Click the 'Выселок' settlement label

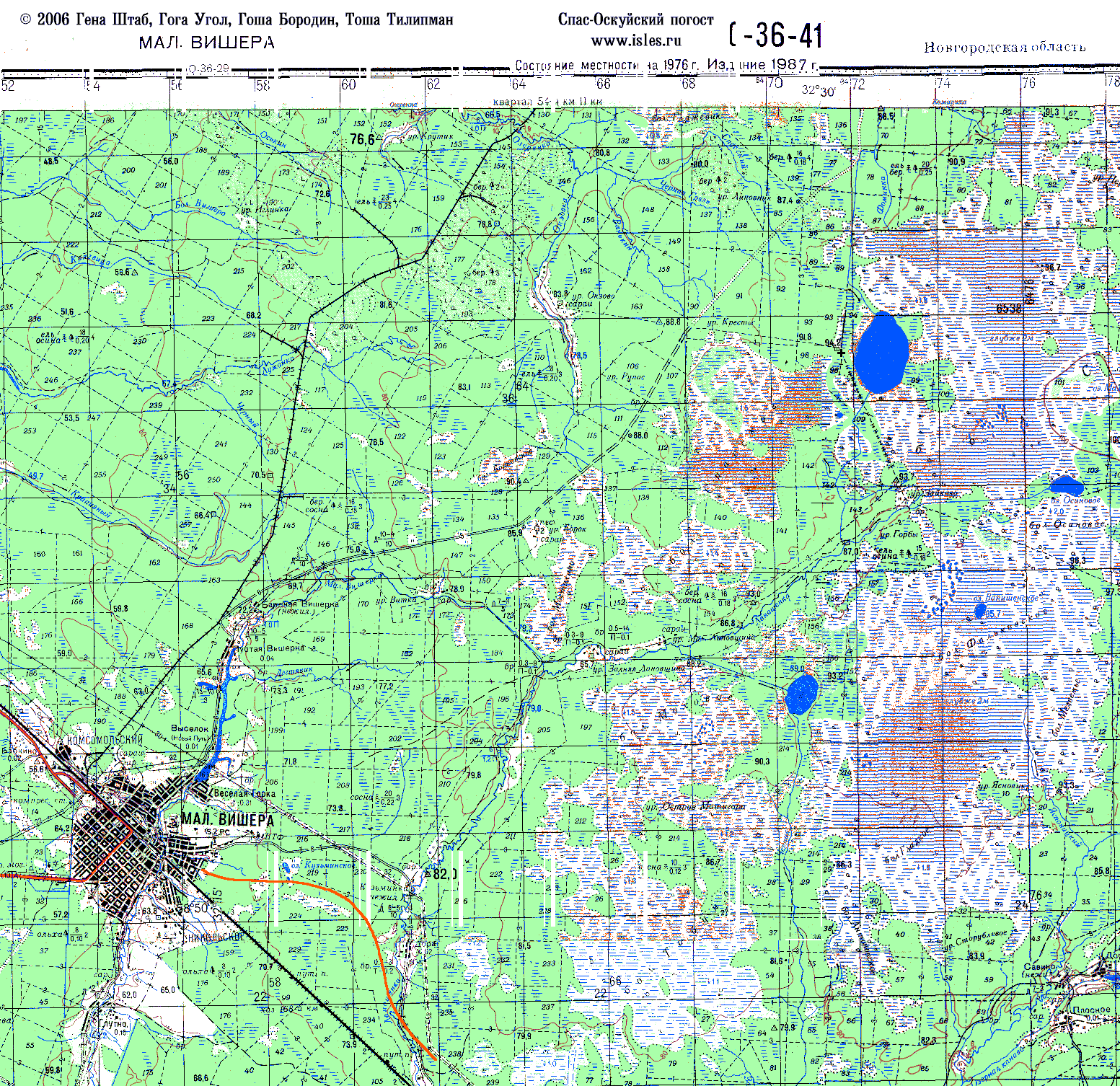[190, 729]
